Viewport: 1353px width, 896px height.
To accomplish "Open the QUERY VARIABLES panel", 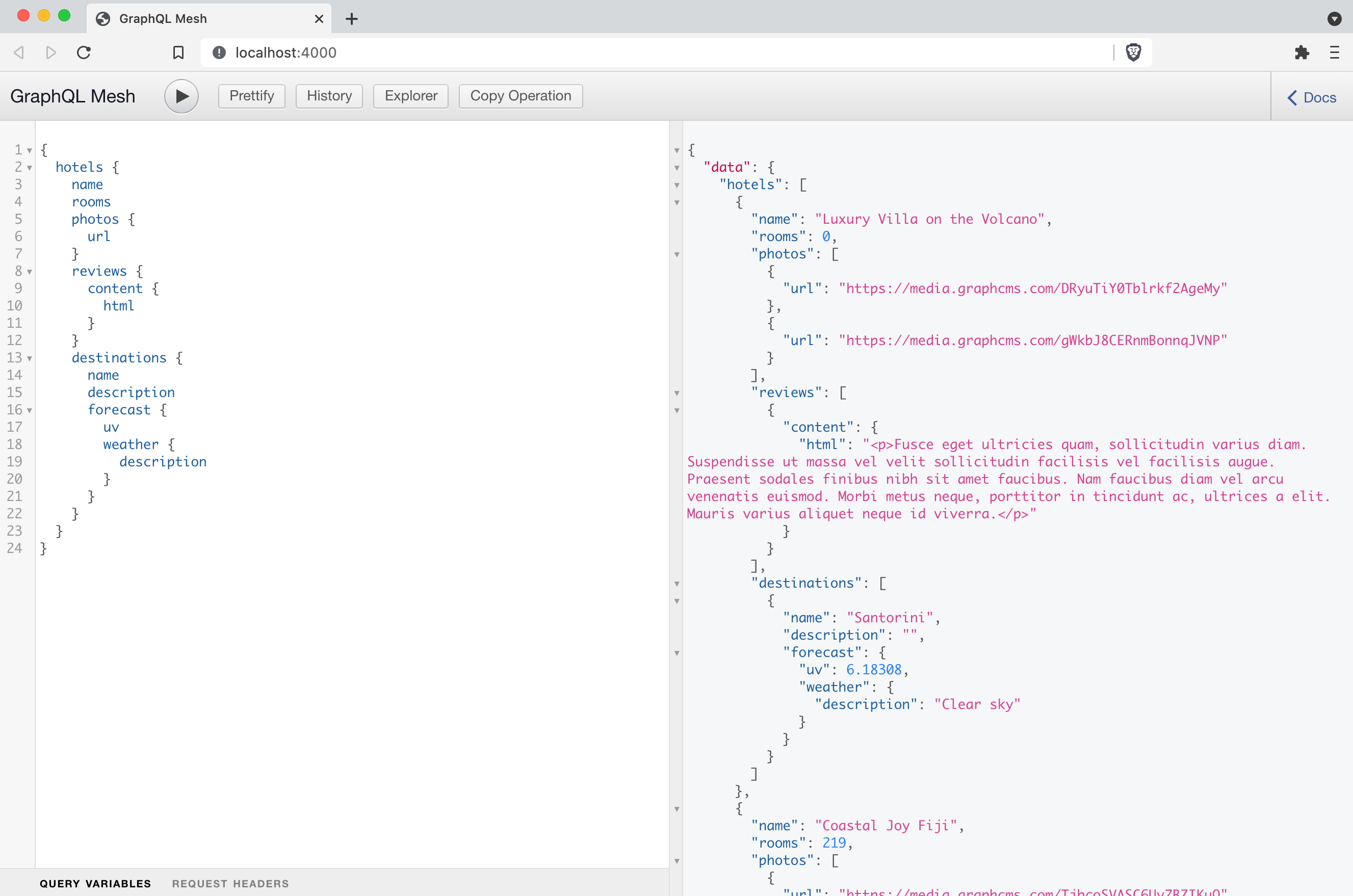I will 95,883.
